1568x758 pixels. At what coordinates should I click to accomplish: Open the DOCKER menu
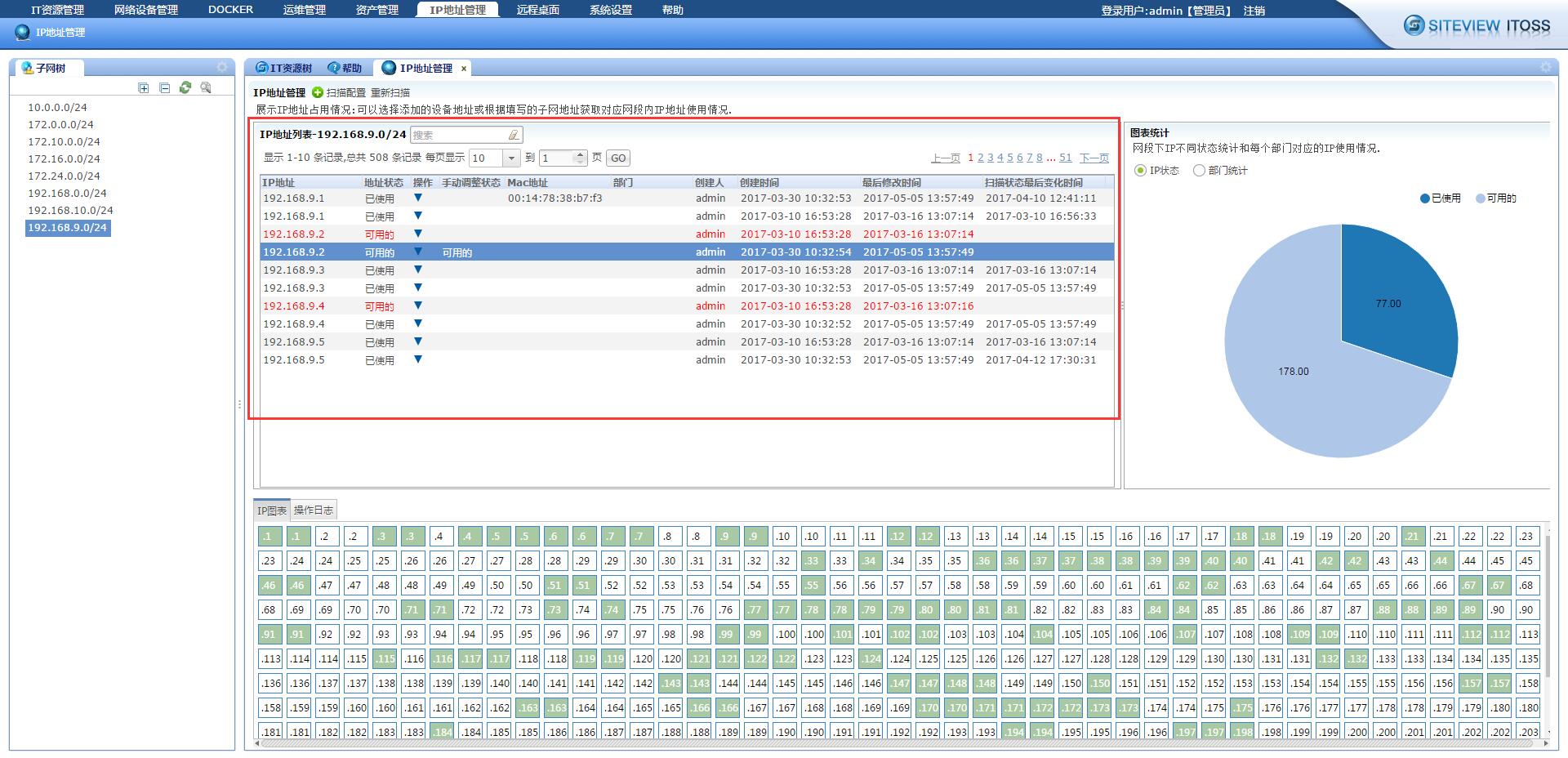pyautogui.click(x=230, y=10)
